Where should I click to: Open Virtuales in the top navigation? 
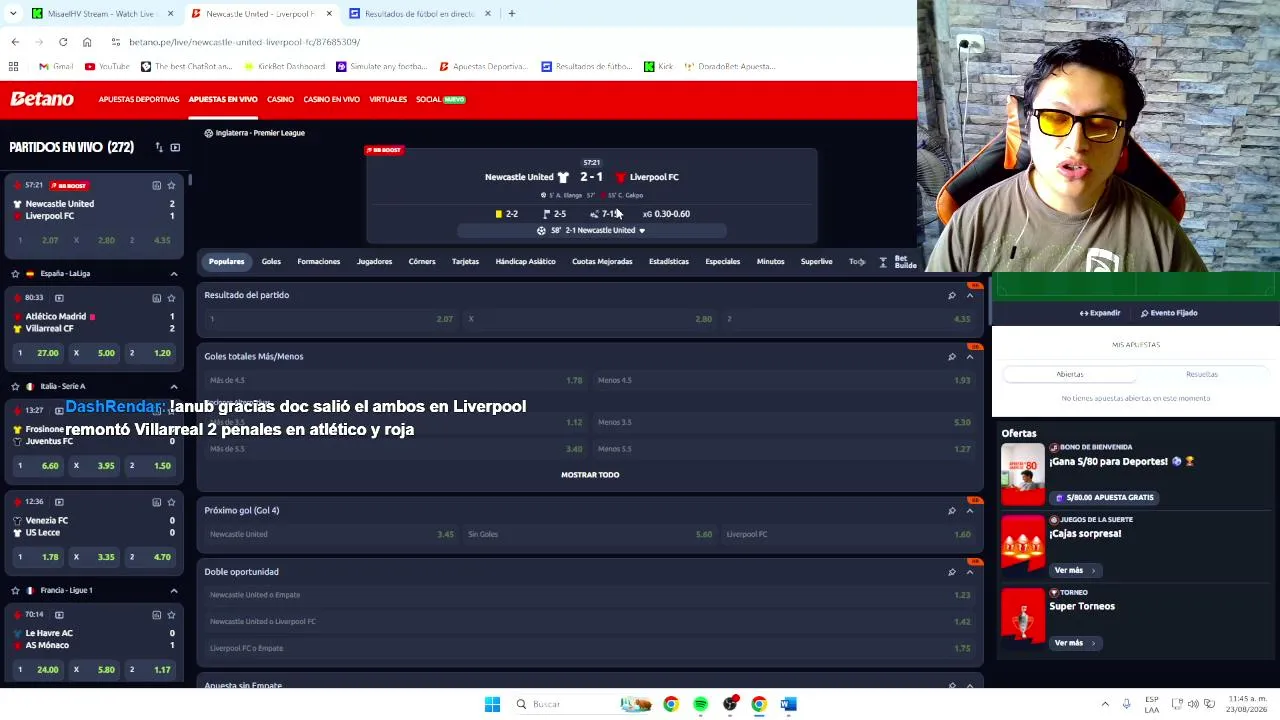coord(388,99)
